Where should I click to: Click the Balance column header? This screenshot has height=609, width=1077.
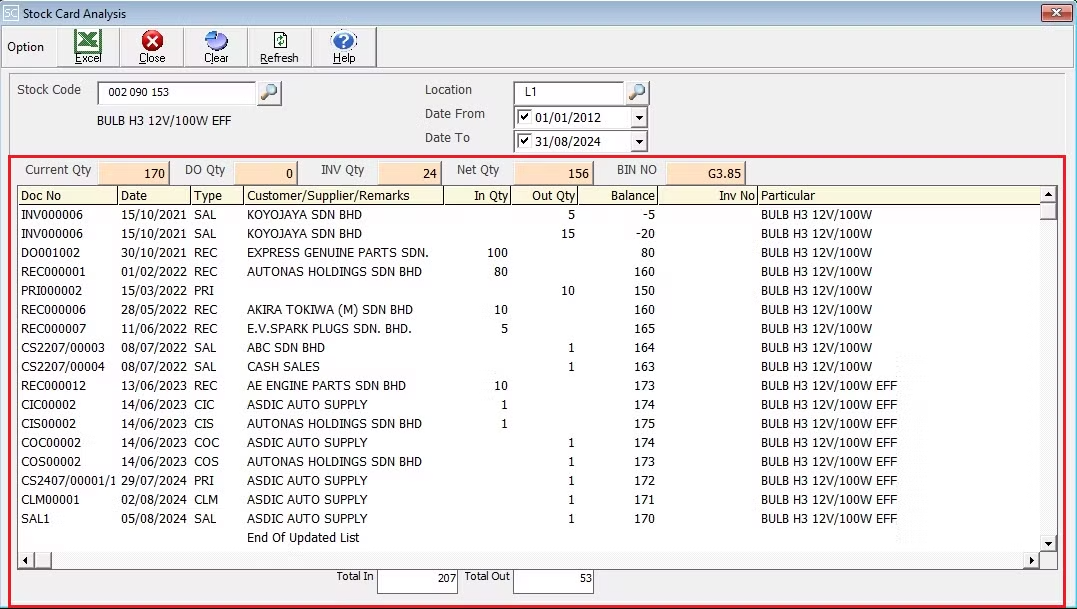618,196
